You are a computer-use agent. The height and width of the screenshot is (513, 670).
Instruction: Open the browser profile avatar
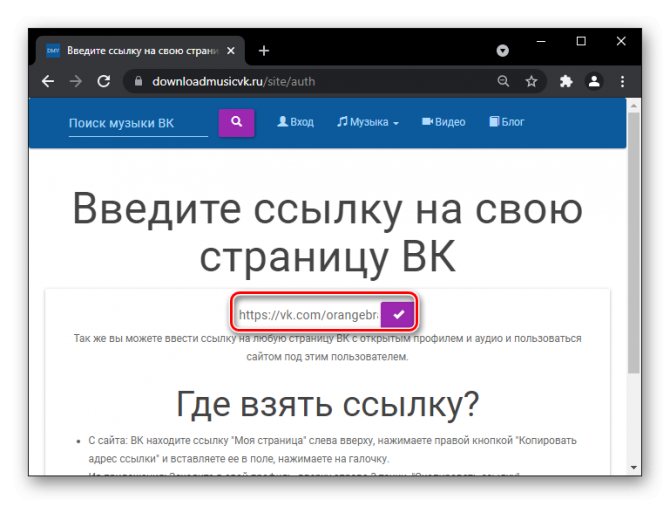(594, 81)
